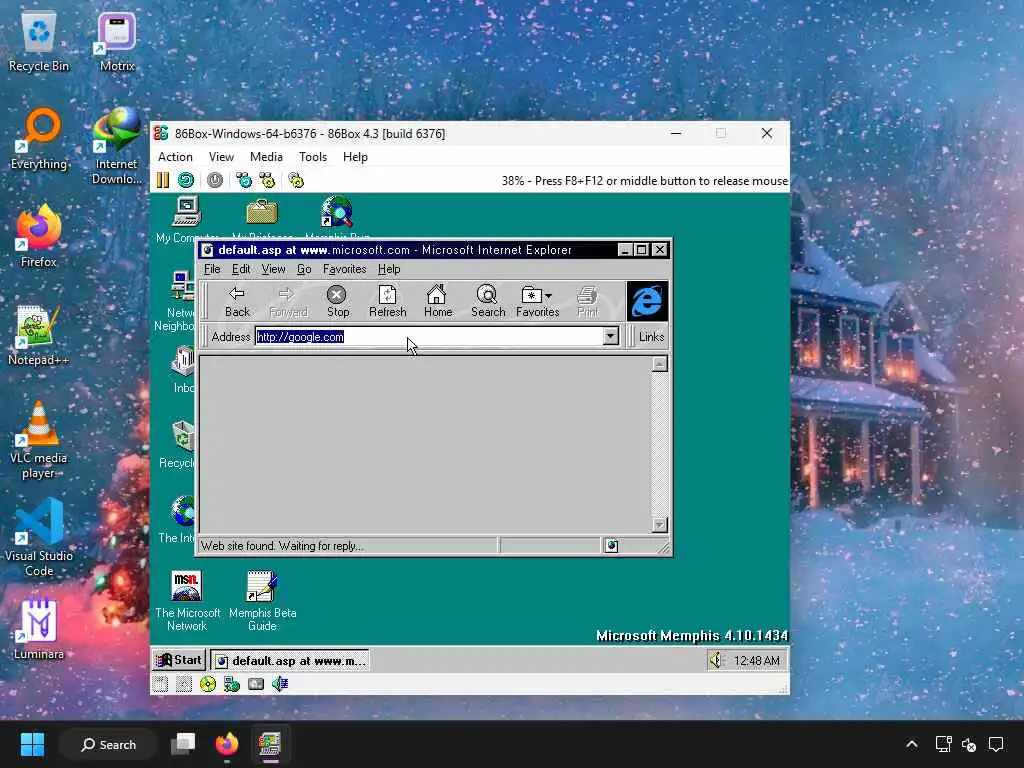Click the Windows taskbar Search box
This screenshot has height=768, width=1024.
[108, 744]
